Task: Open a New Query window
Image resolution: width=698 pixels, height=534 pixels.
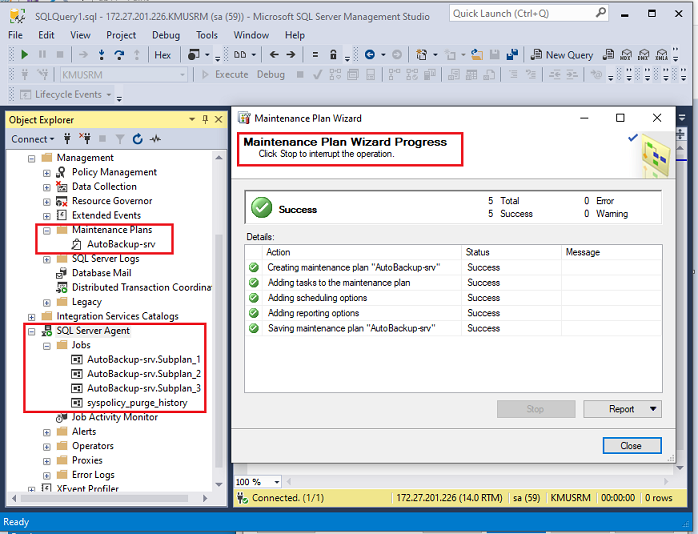Action: coord(562,55)
